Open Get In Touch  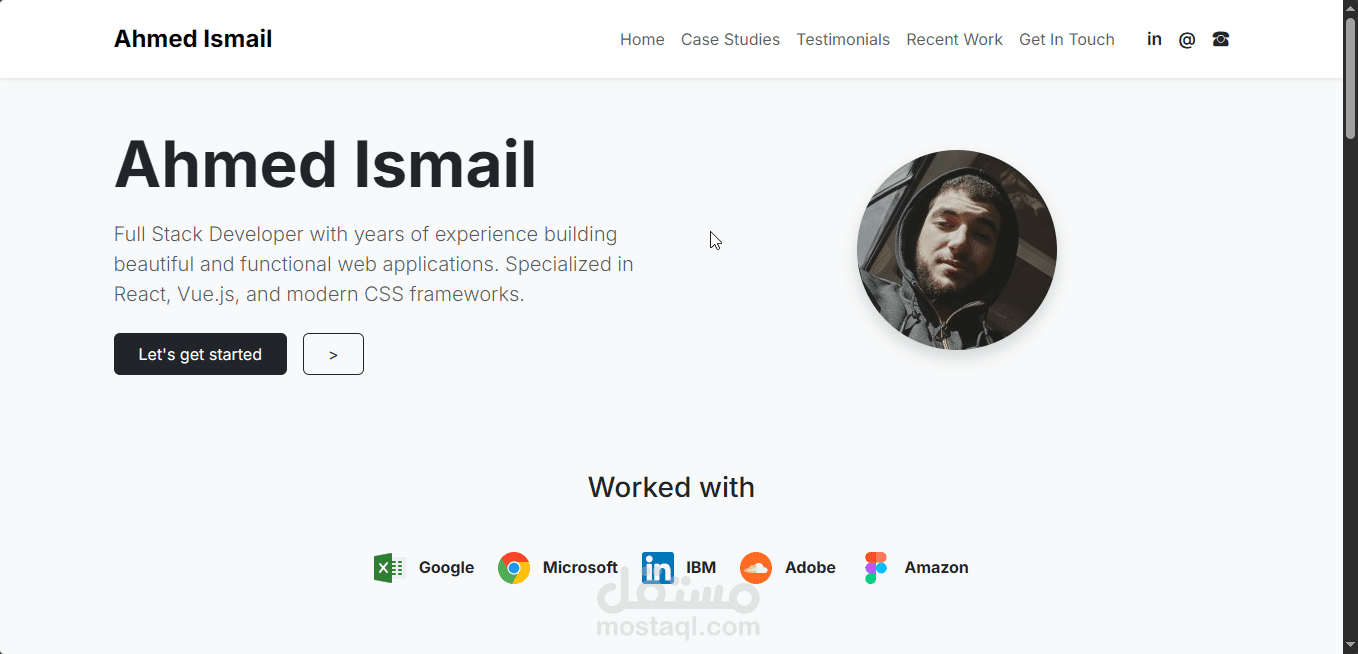coord(1067,39)
